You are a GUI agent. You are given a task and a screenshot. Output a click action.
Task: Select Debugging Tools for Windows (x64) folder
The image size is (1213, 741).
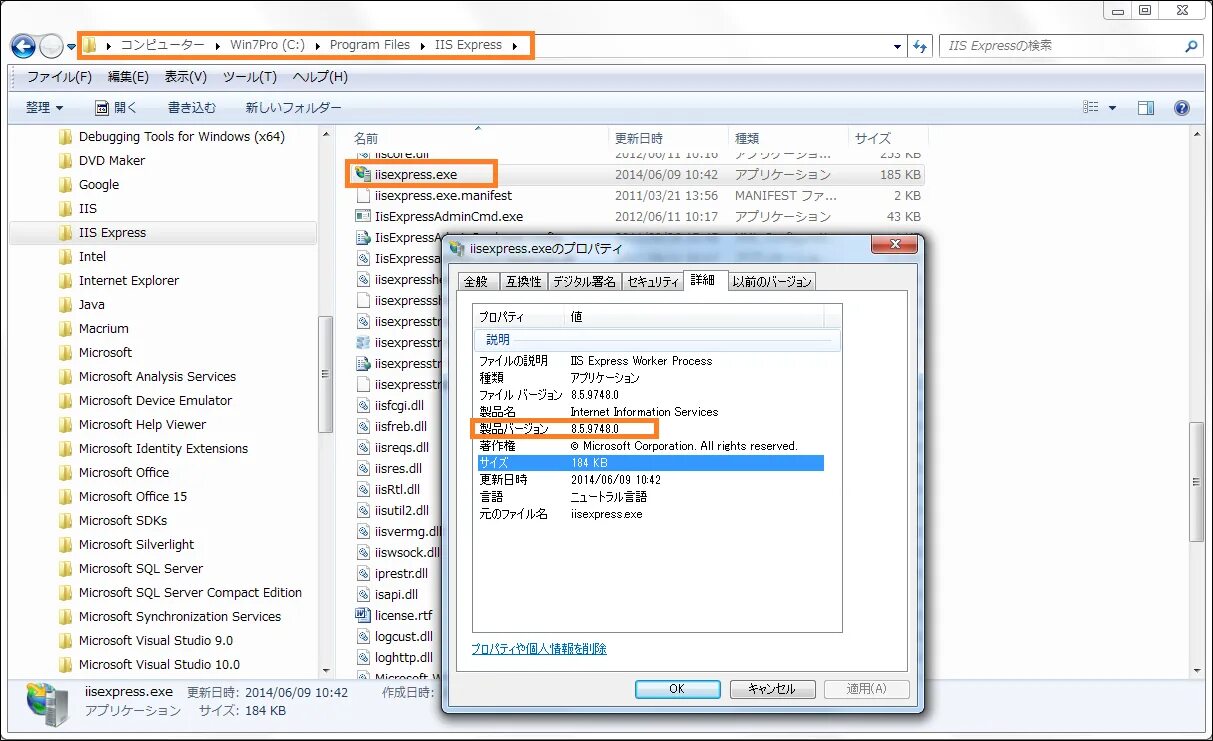[x=181, y=137]
